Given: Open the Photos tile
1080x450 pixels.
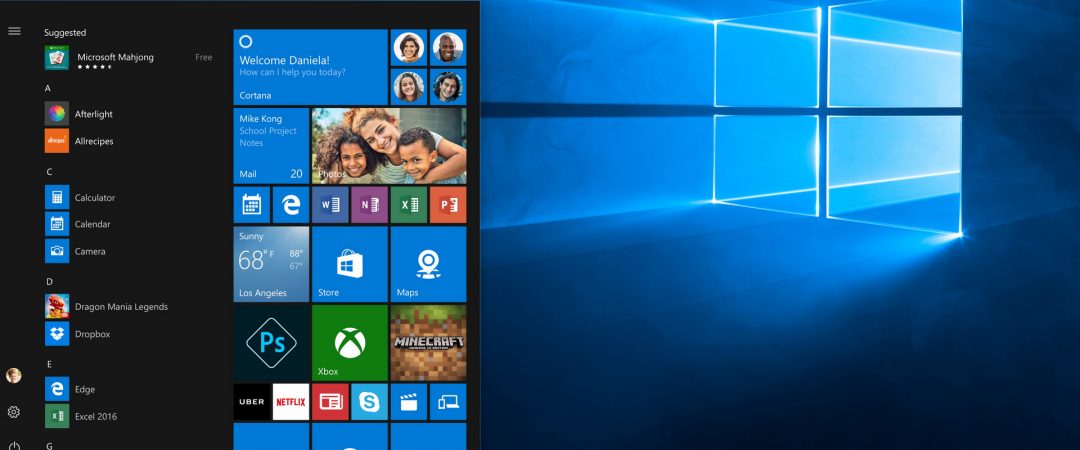Looking at the screenshot, I should pyautogui.click(x=389, y=145).
